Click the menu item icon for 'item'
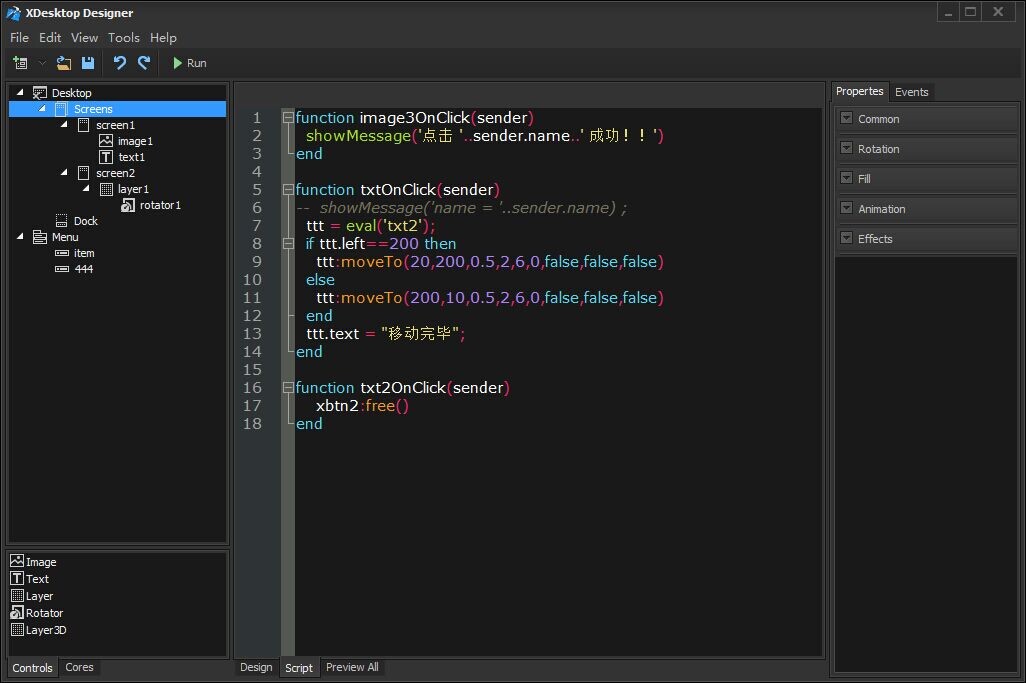The height and width of the screenshot is (683, 1026). [x=62, y=253]
